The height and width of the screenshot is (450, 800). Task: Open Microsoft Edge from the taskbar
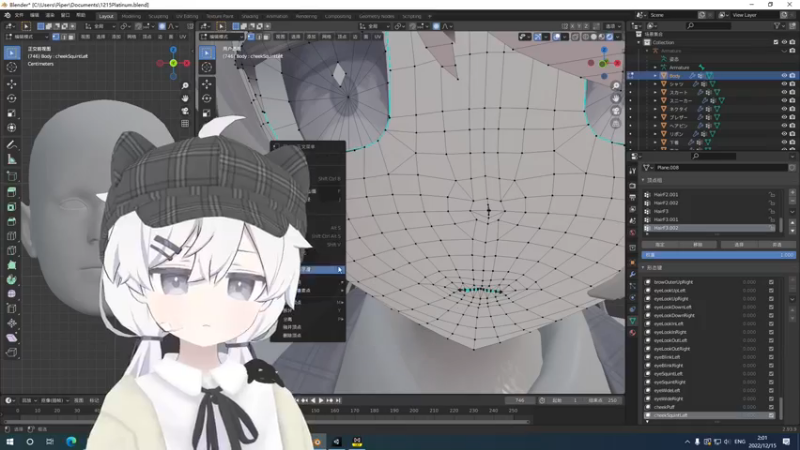click(71, 441)
